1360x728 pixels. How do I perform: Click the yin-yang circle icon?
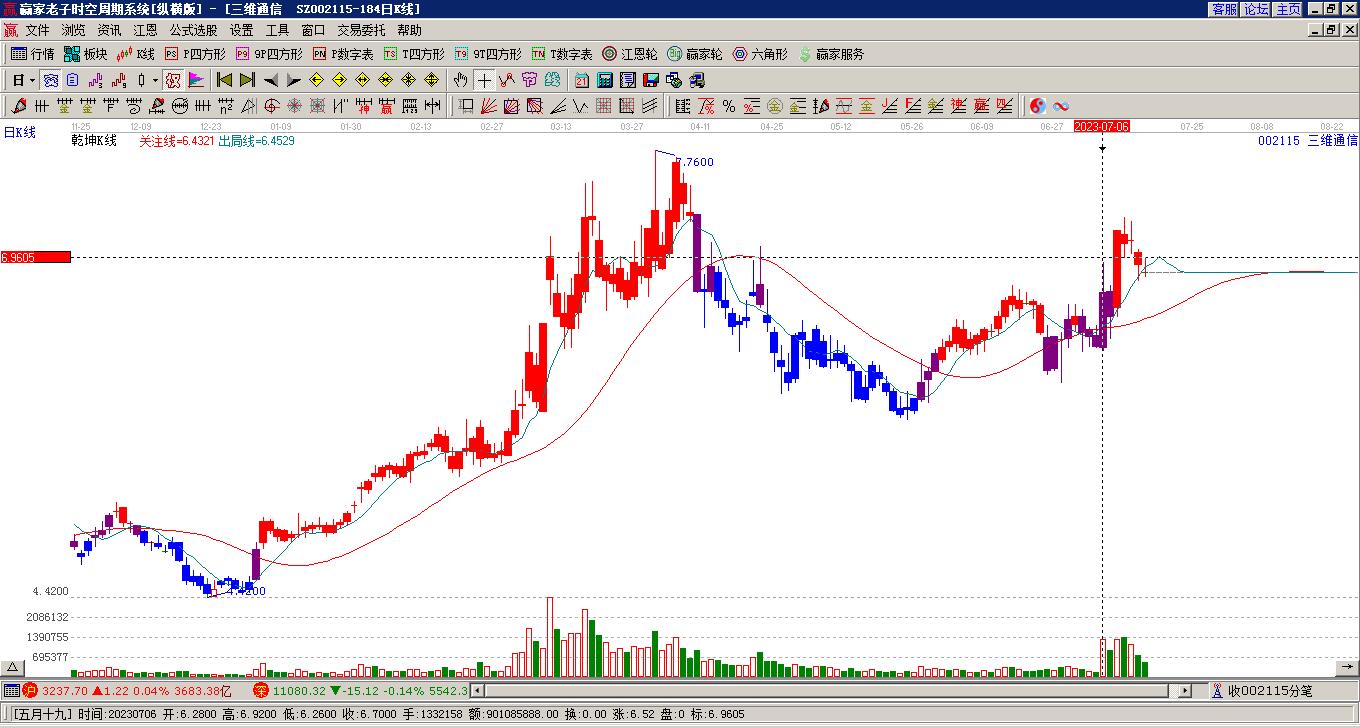pos(1038,106)
